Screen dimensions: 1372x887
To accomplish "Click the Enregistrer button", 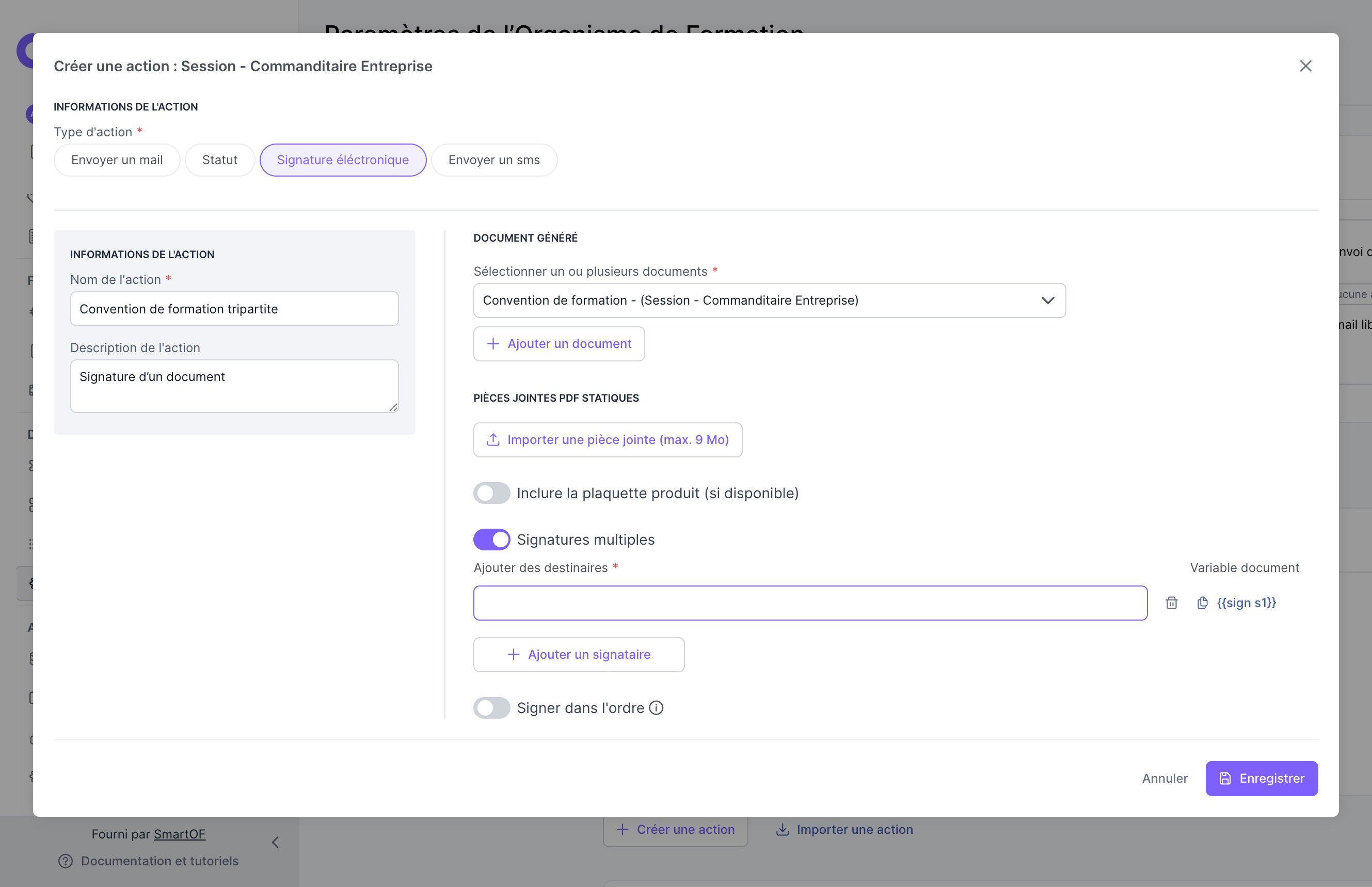I will (x=1261, y=779).
